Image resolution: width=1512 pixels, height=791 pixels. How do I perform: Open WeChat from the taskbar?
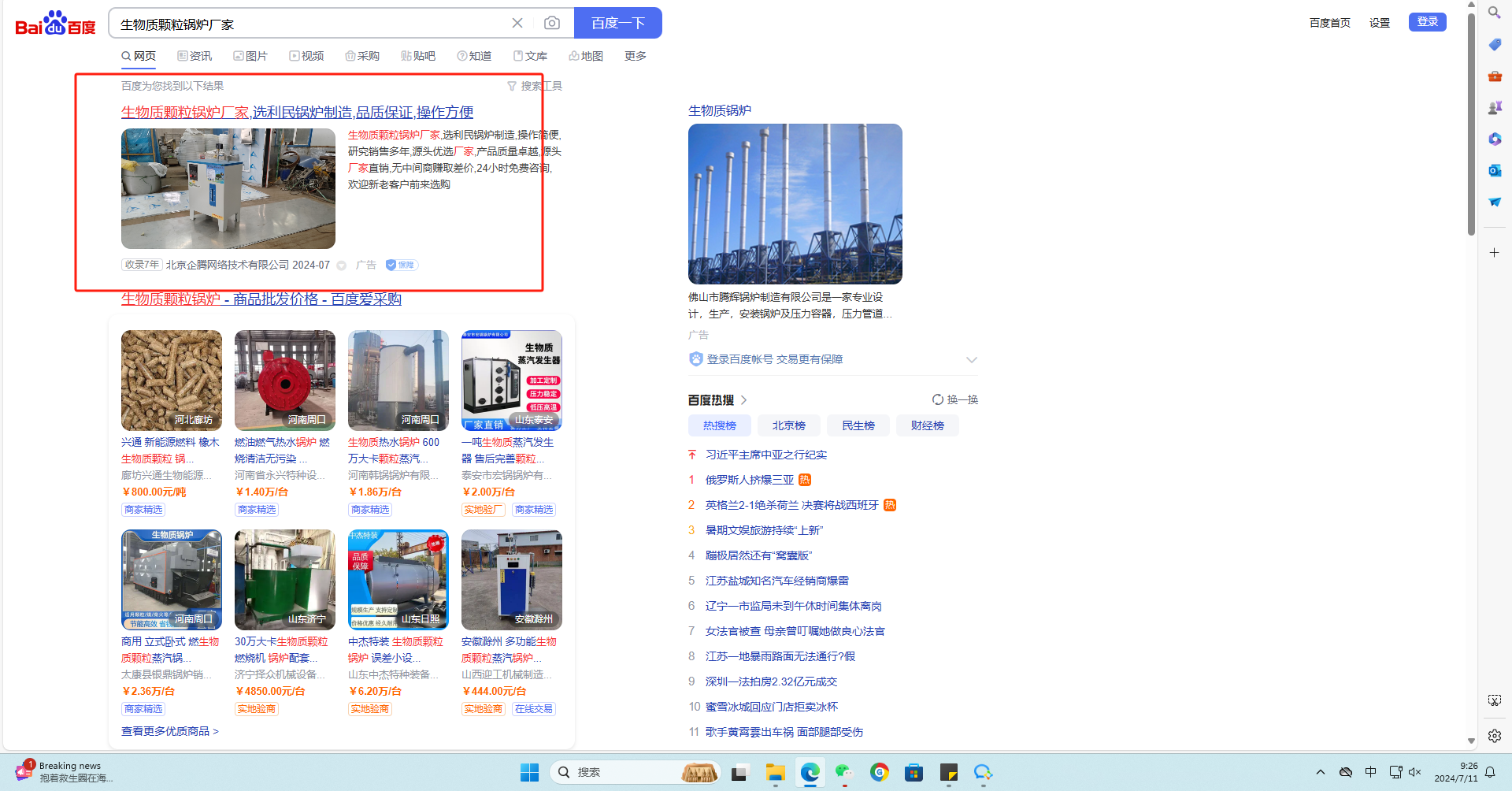click(x=844, y=772)
